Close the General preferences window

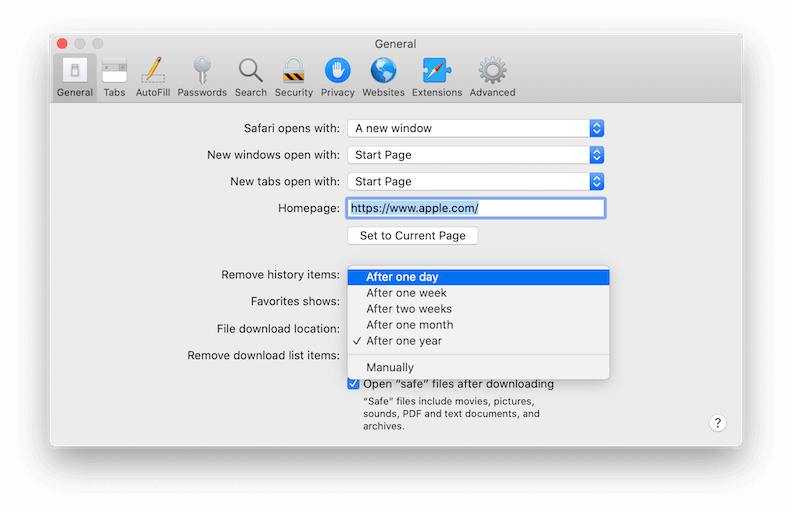point(62,43)
